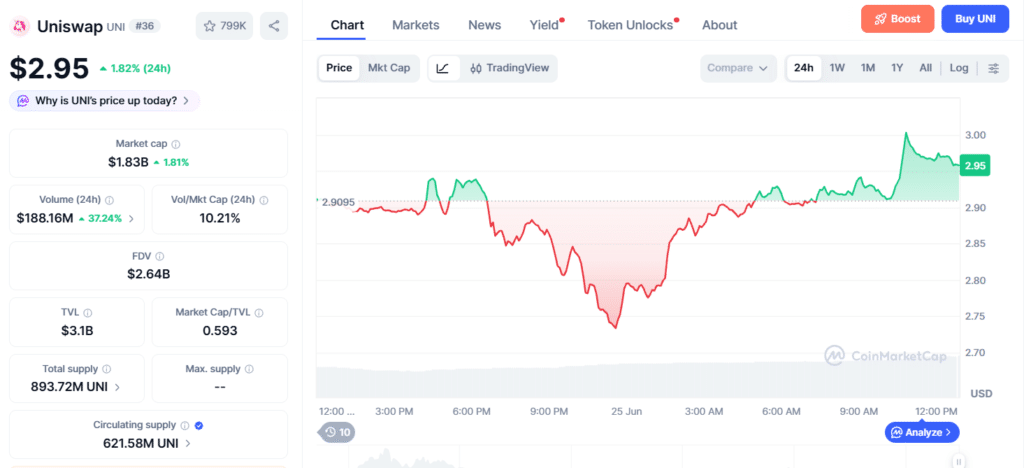Add UNI to watchlist star button
The height and width of the screenshot is (468, 1024).
(224, 26)
